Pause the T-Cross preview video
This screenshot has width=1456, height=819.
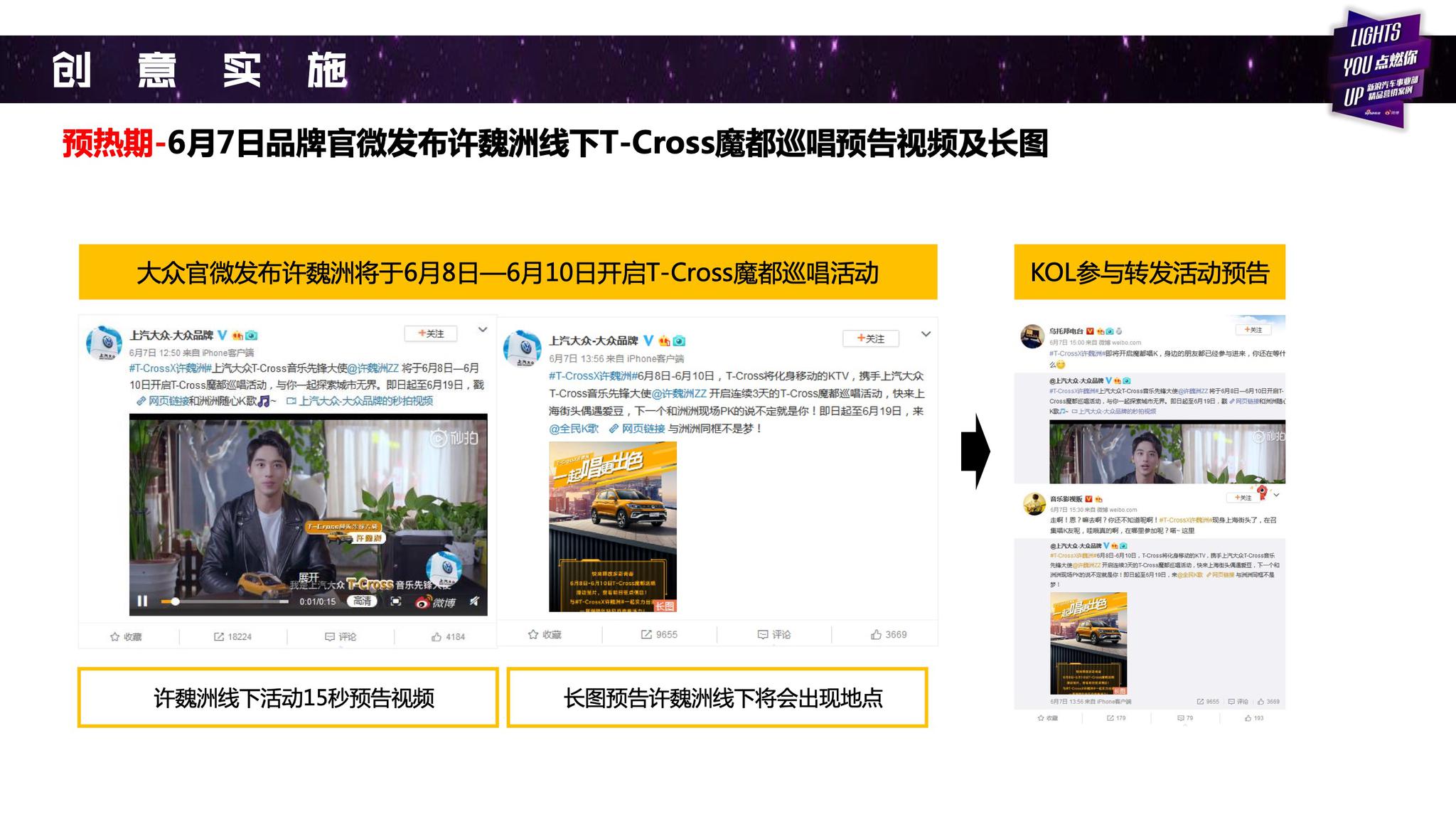click(x=142, y=601)
